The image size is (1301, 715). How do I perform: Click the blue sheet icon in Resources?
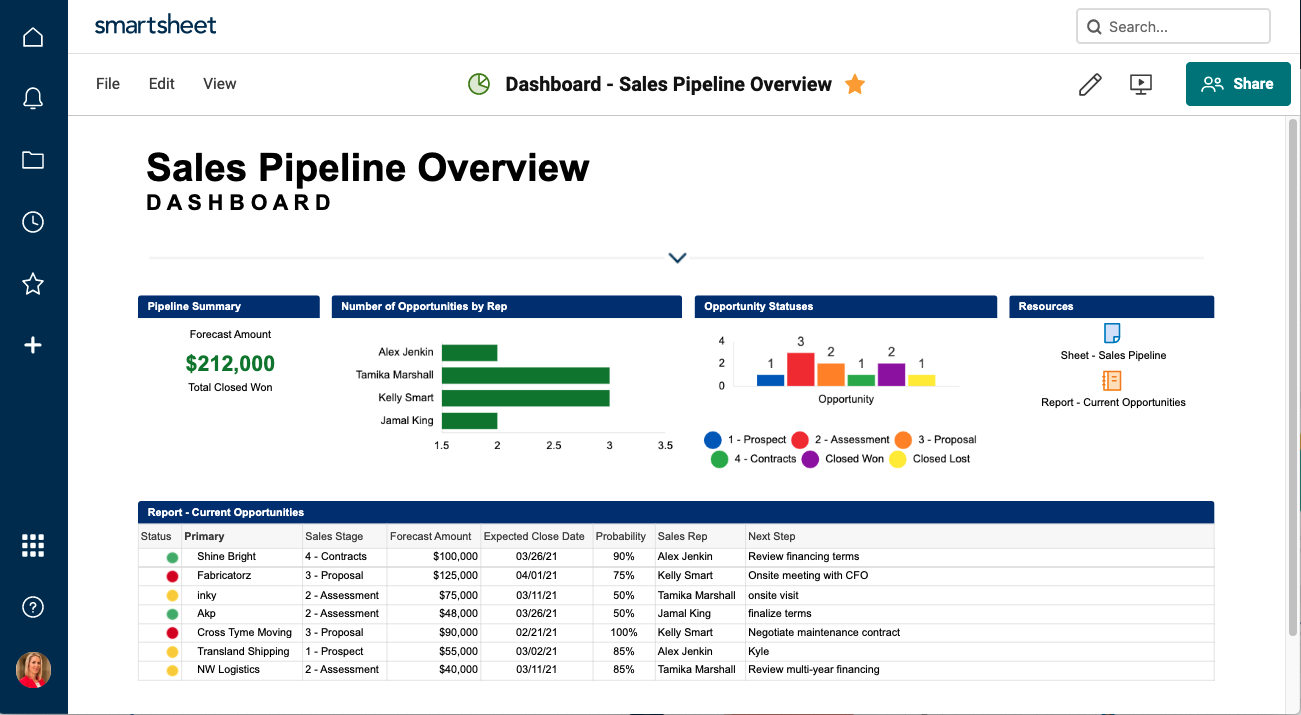[x=1111, y=333]
